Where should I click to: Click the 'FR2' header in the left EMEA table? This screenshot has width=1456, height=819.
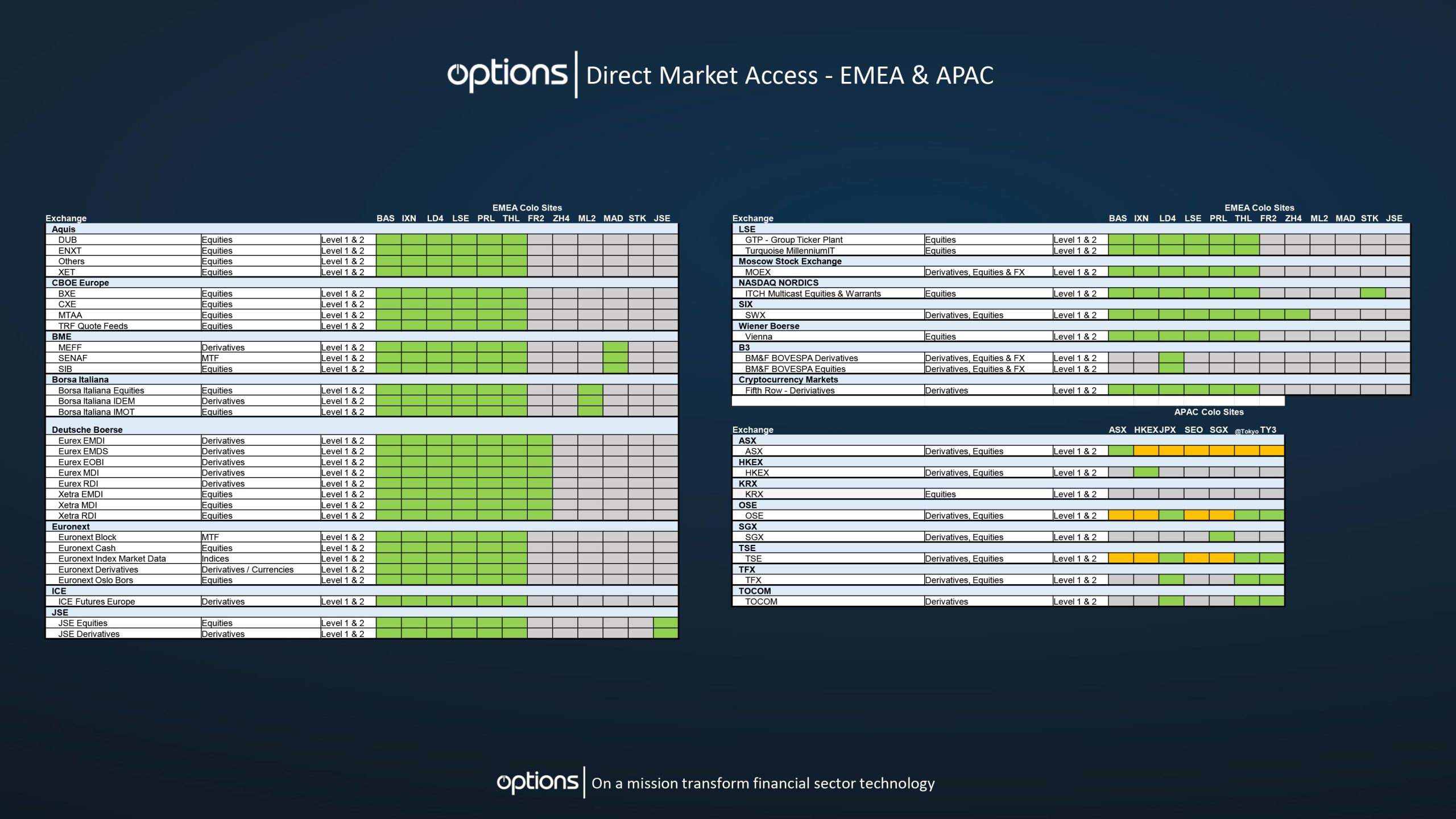(x=536, y=218)
